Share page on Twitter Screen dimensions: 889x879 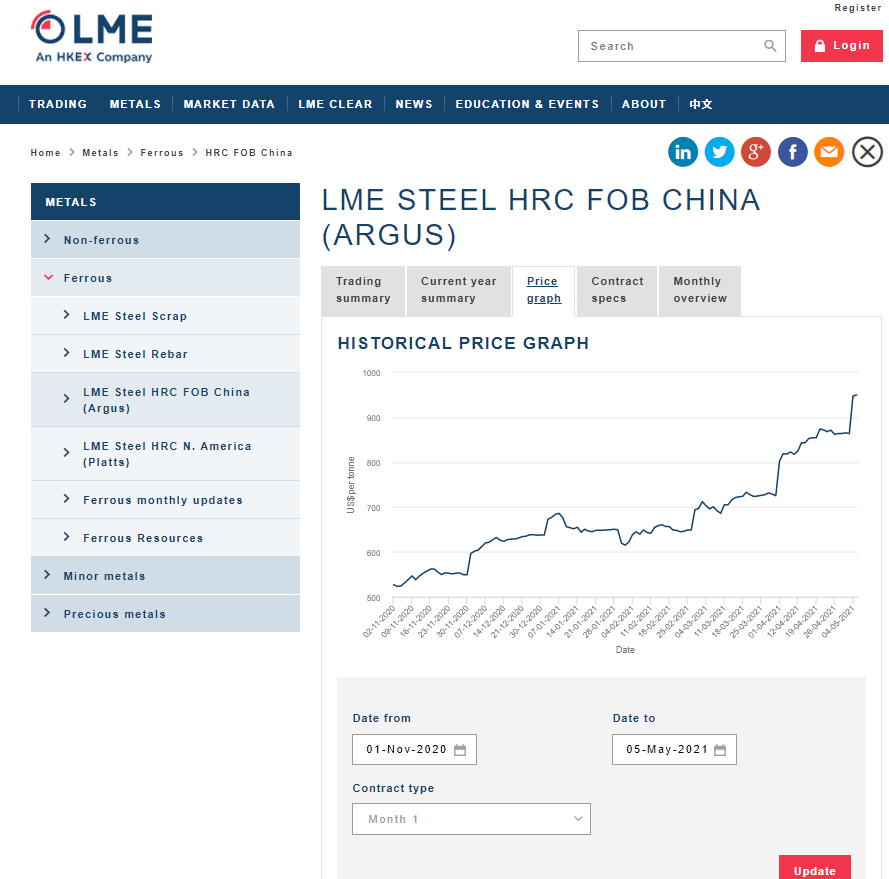(719, 152)
